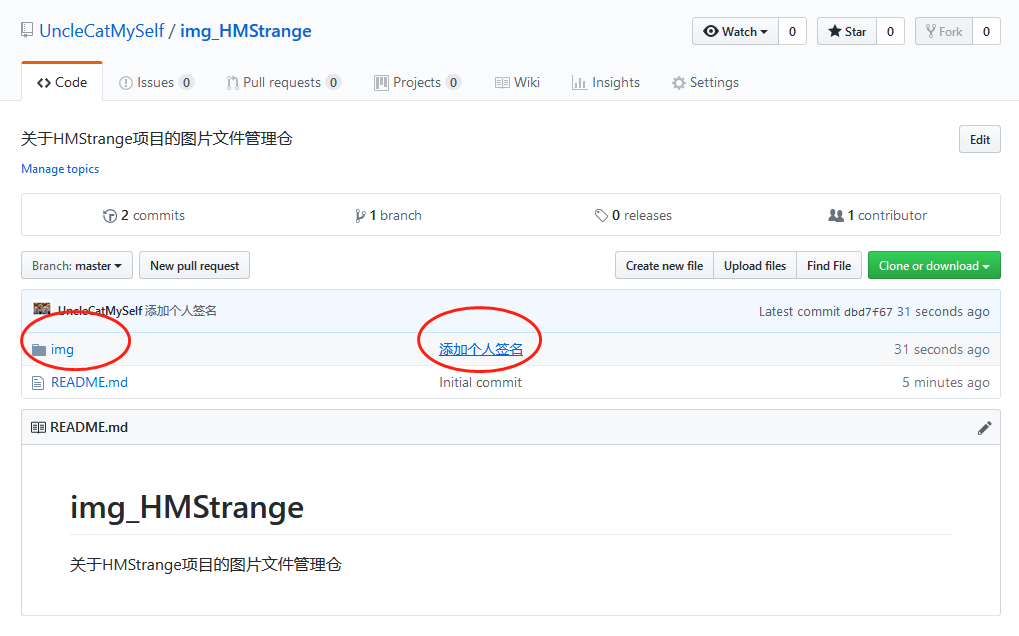Click the folder icon beside img

coord(39,350)
